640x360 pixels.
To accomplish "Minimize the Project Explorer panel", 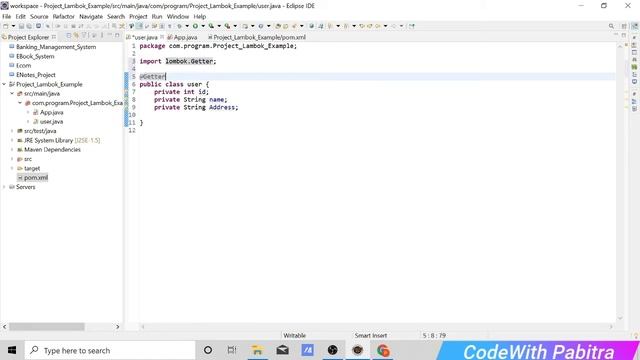I will pos(109,36).
